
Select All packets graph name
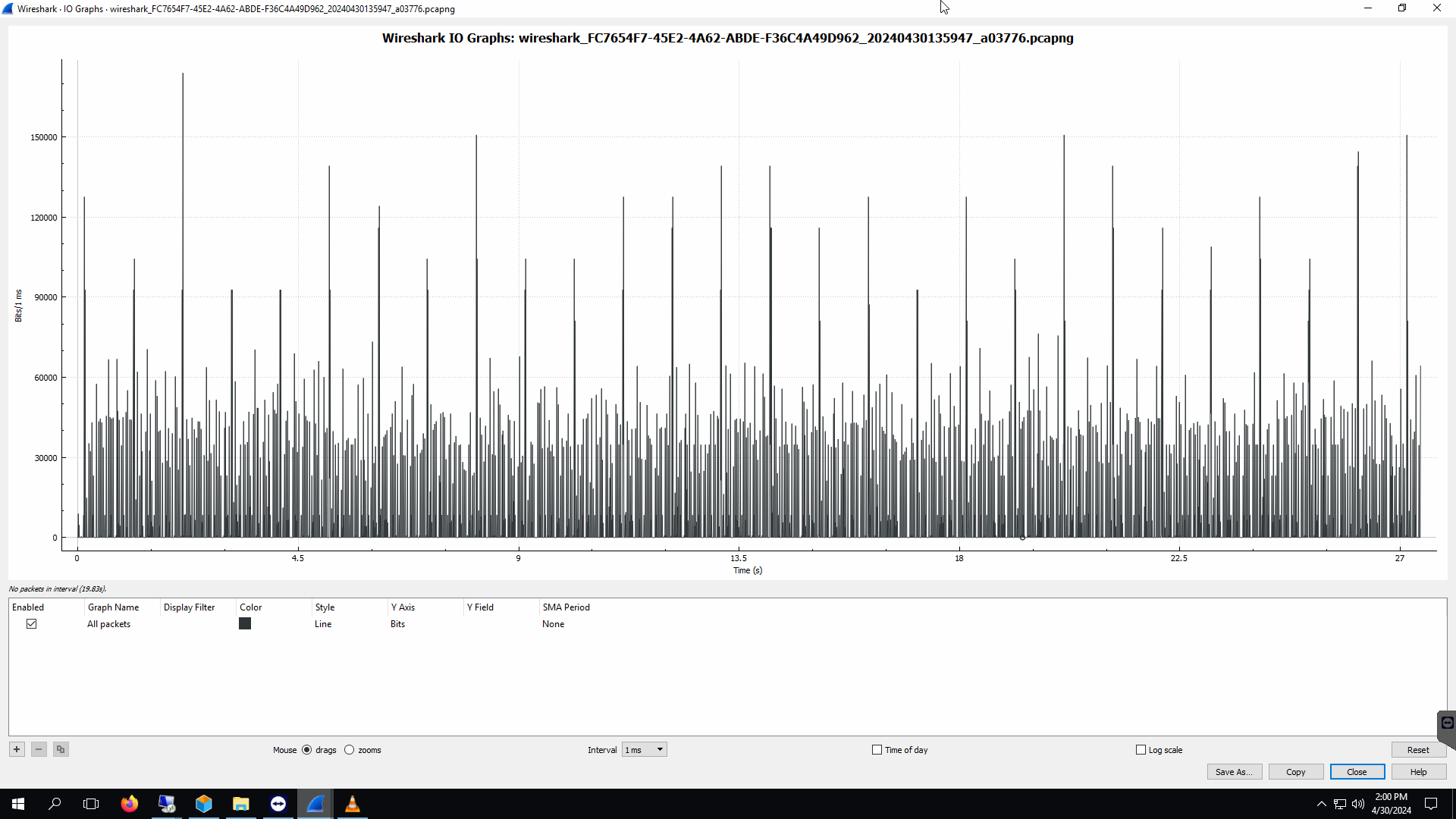(108, 624)
